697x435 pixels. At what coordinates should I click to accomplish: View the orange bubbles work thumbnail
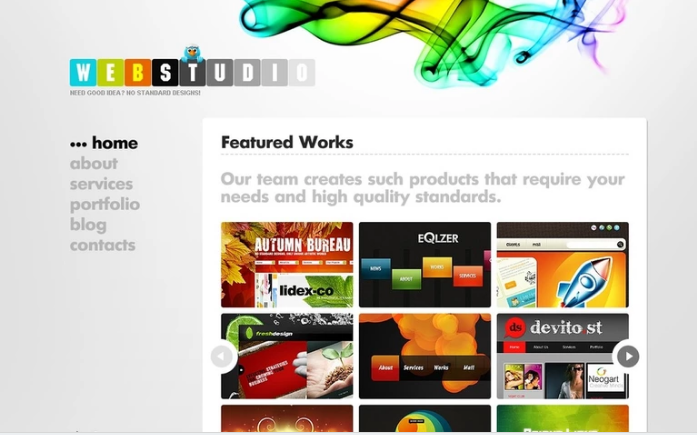425,356
